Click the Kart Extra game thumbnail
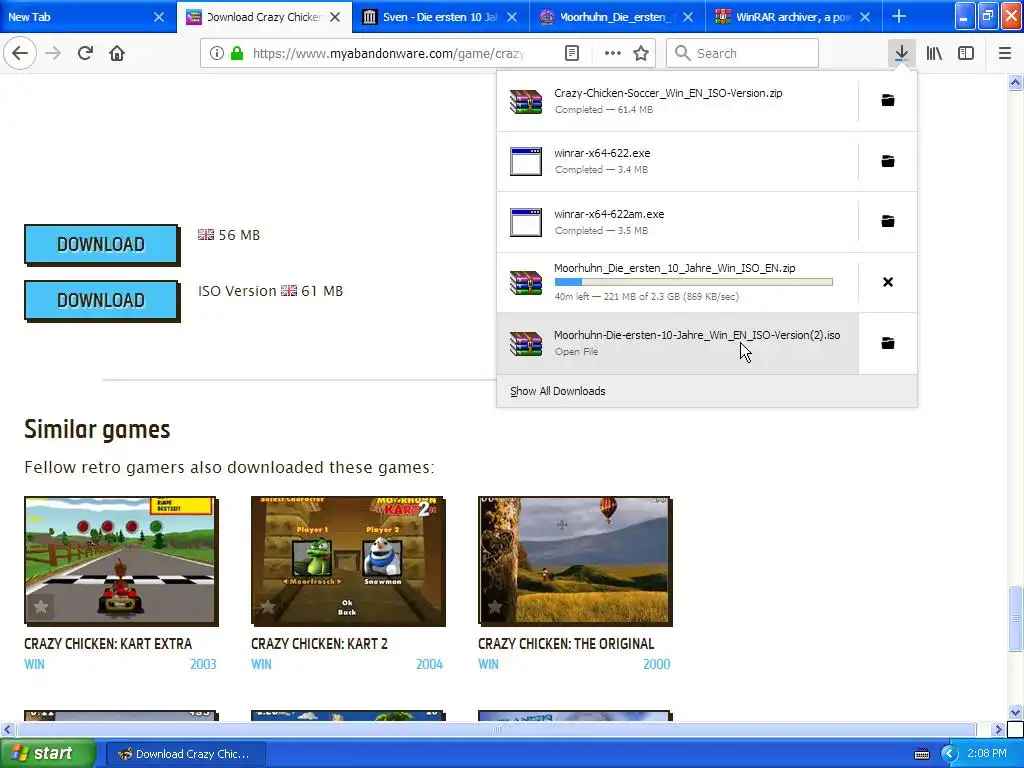 click(121, 561)
